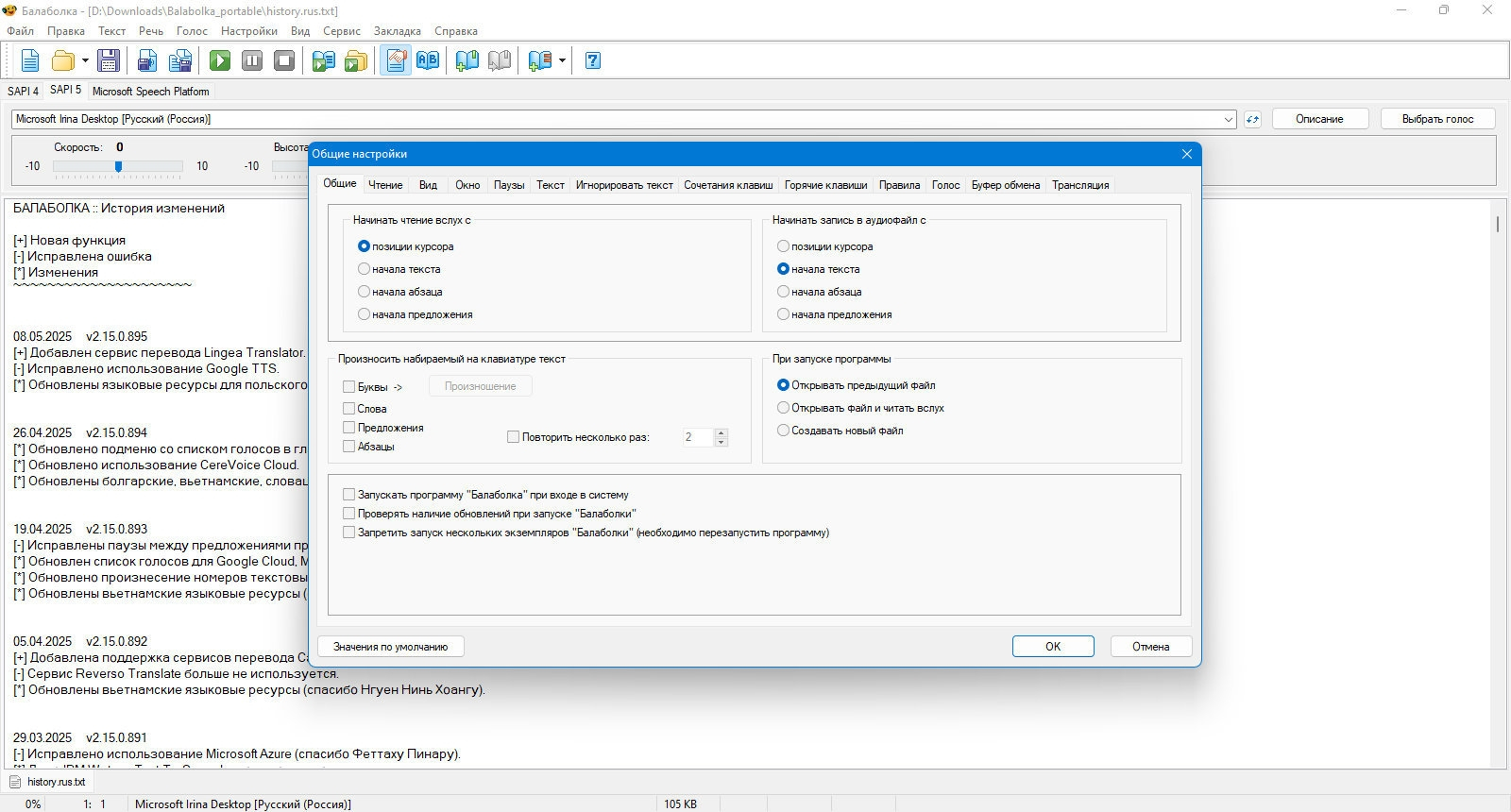
Task: Decrease the repeat count with the down spinner arrow
Action: 722,442
